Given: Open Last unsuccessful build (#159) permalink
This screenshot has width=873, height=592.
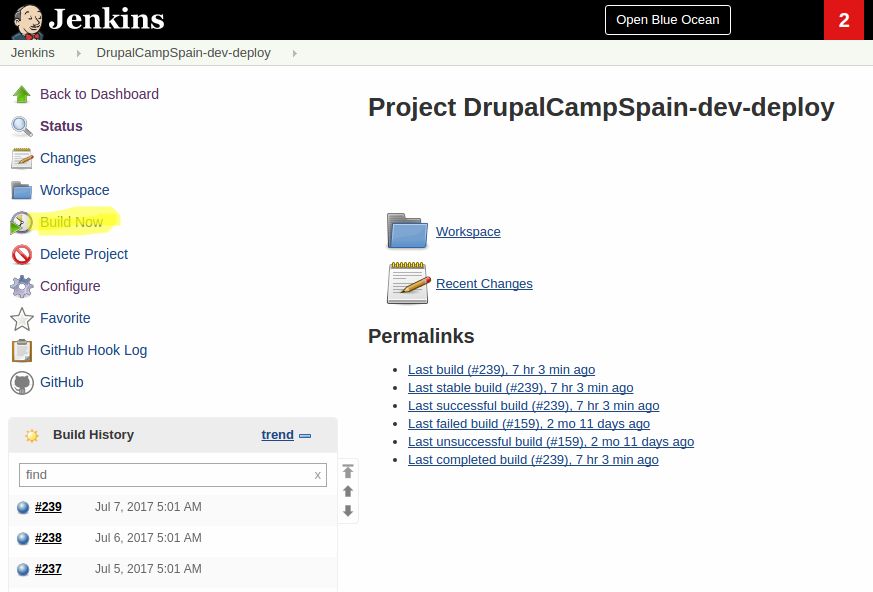Looking at the screenshot, I should coord(551,442).
